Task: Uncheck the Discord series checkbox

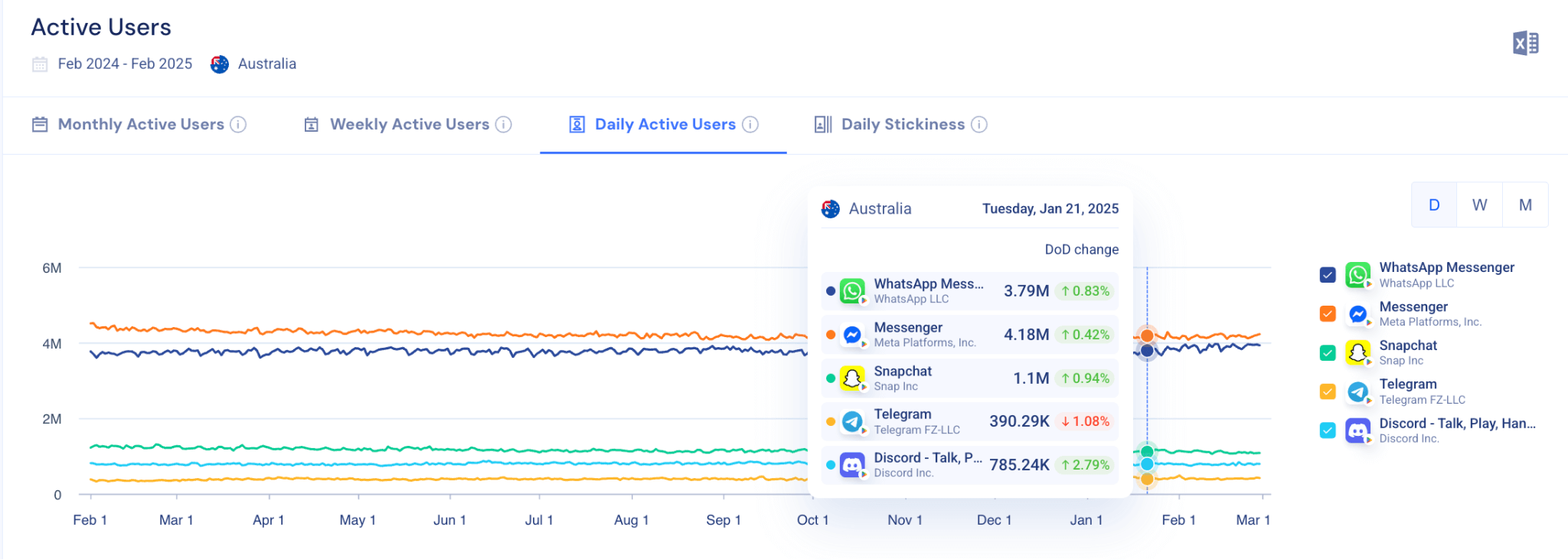Action: pyautogui.click(x=1328, y=431)
